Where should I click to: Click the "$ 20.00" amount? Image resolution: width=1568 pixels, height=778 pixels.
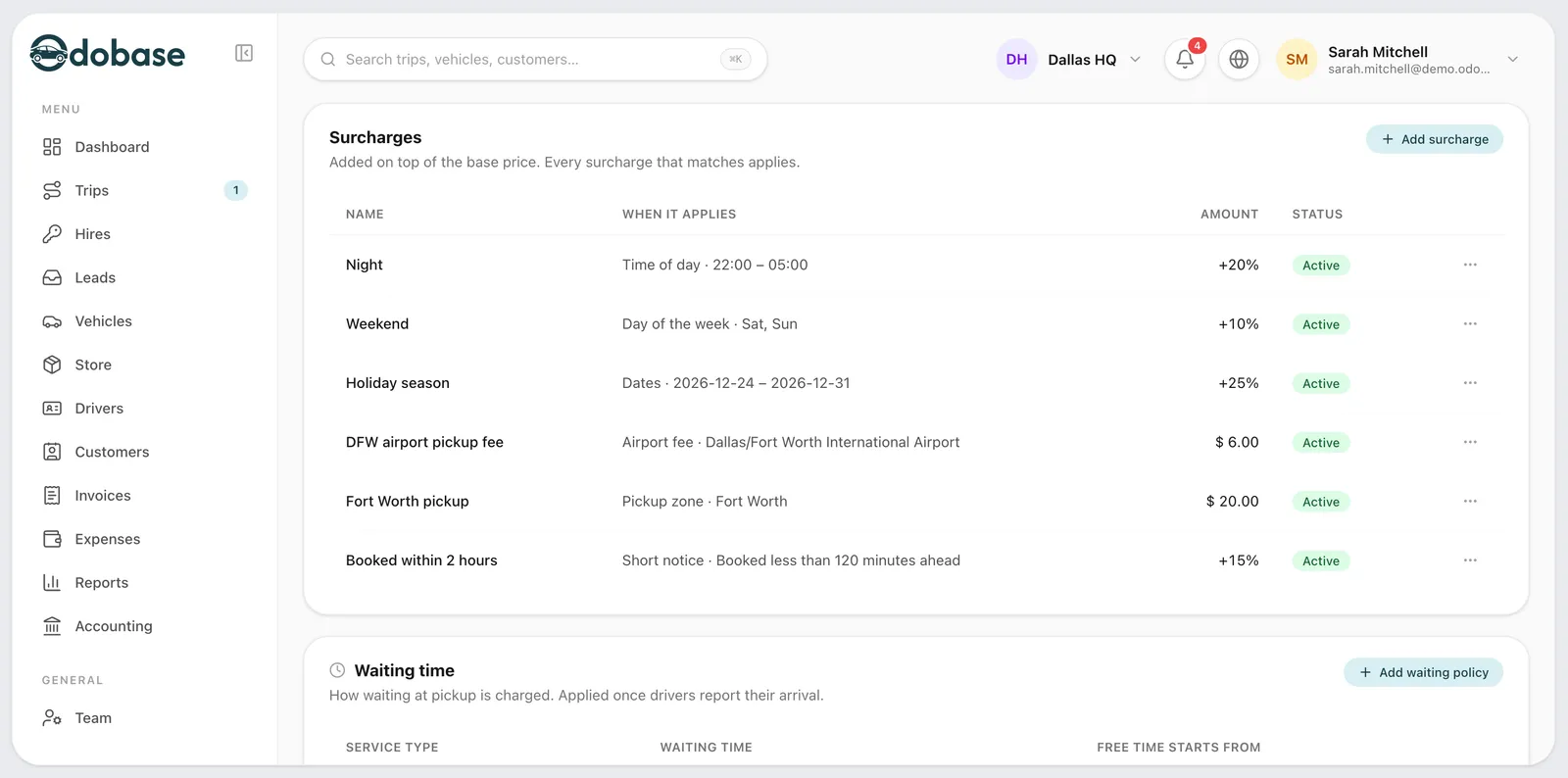tap(1232, 501)
